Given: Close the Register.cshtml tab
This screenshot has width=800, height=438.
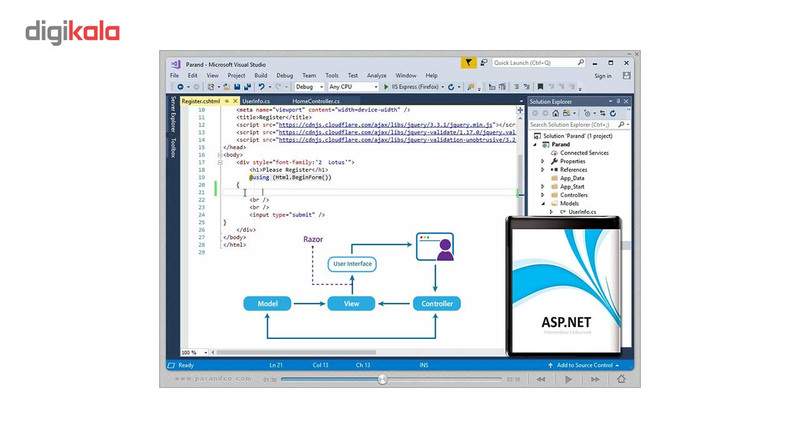Looking at the screenshot, I should click(x=235, y=101).
